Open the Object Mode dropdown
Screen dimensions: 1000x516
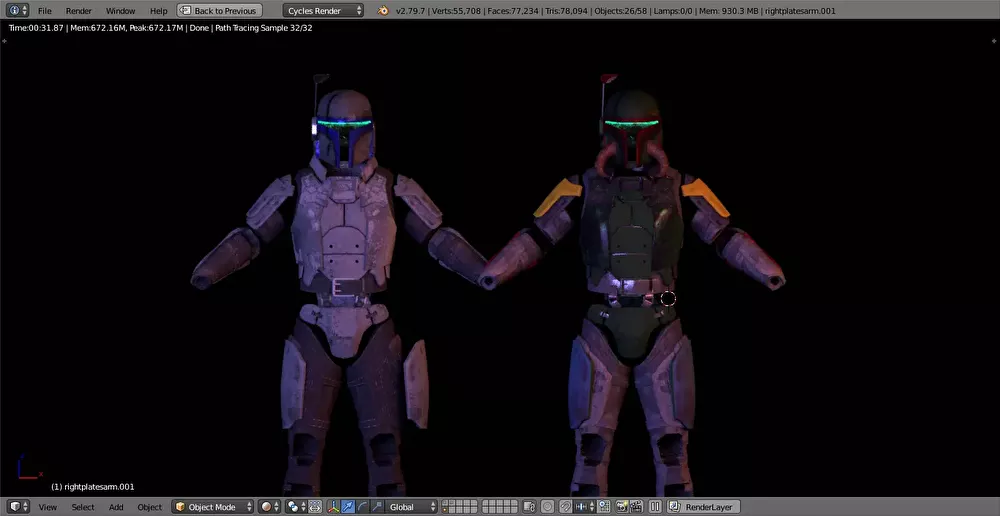click(212, 507)
